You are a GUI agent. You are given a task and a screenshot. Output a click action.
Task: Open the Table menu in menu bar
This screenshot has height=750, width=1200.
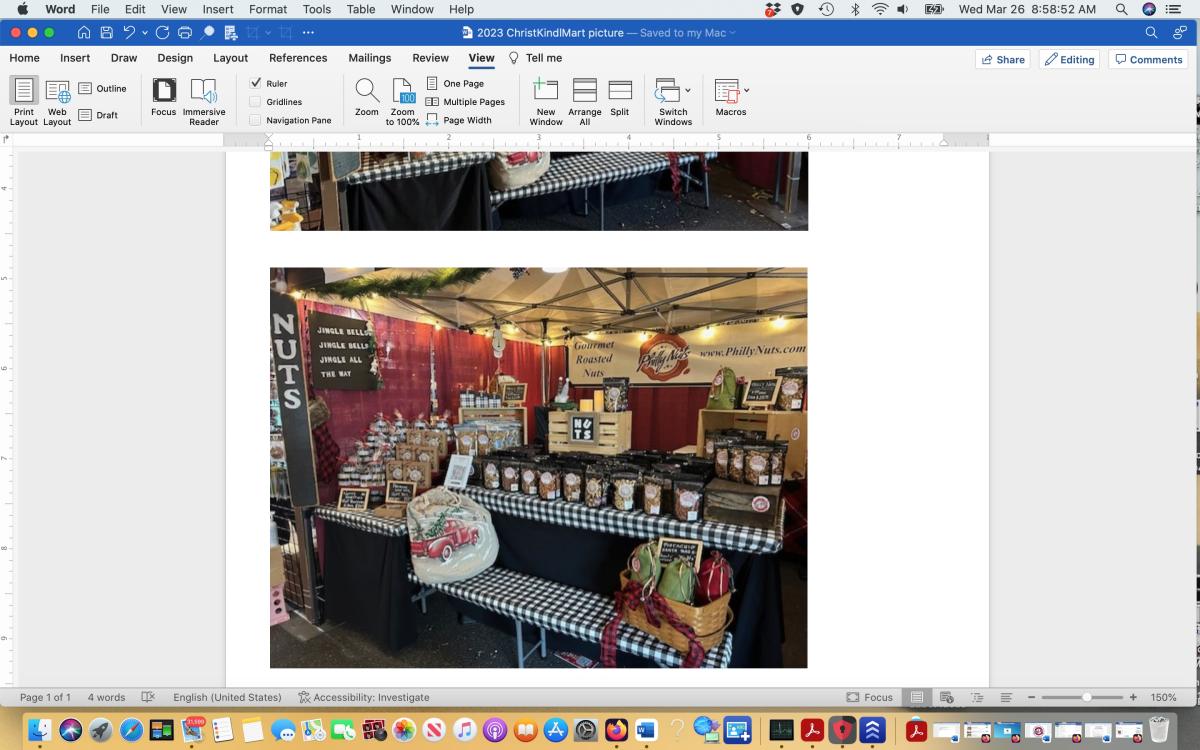pos(361,9)
